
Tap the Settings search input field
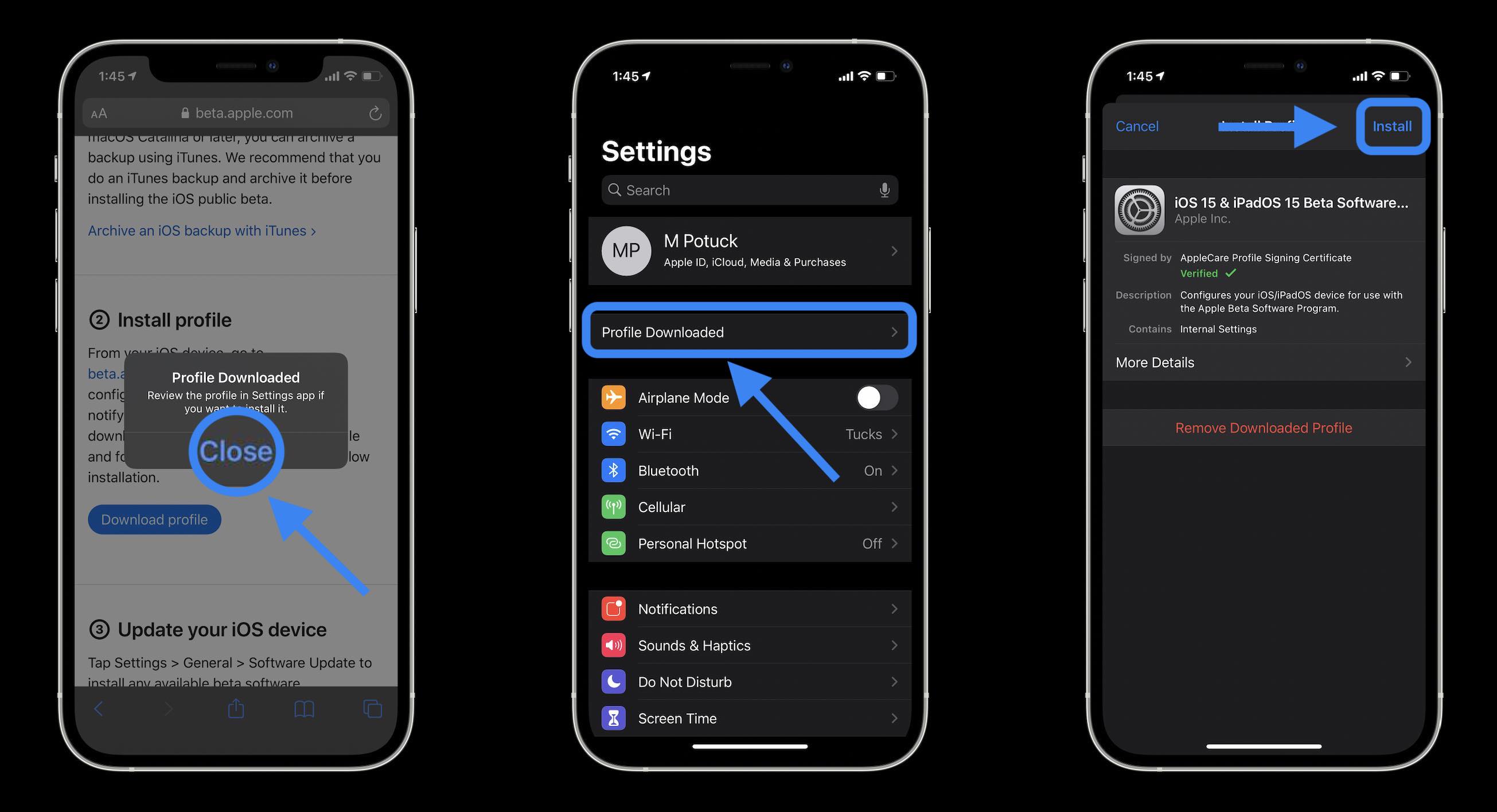[749, 188]
